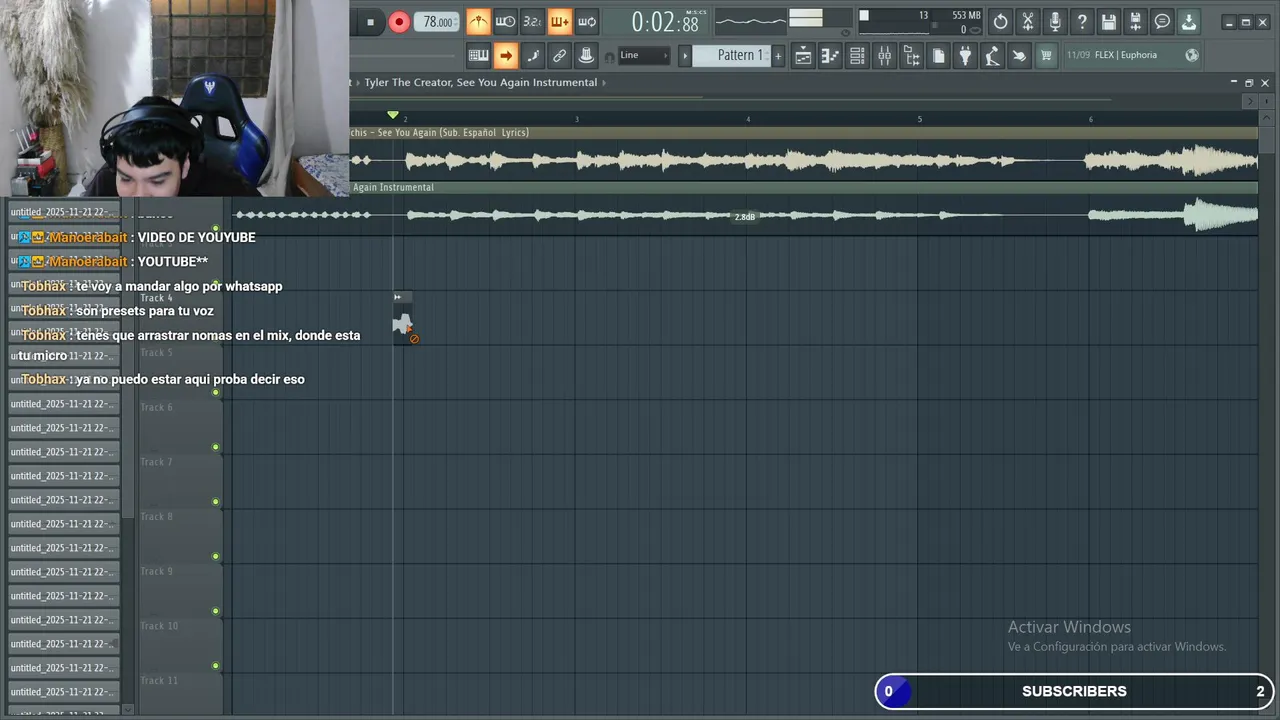Click the 0:02:88 time display
This screenshot has height=720, width=1280.
coord(666,22)
